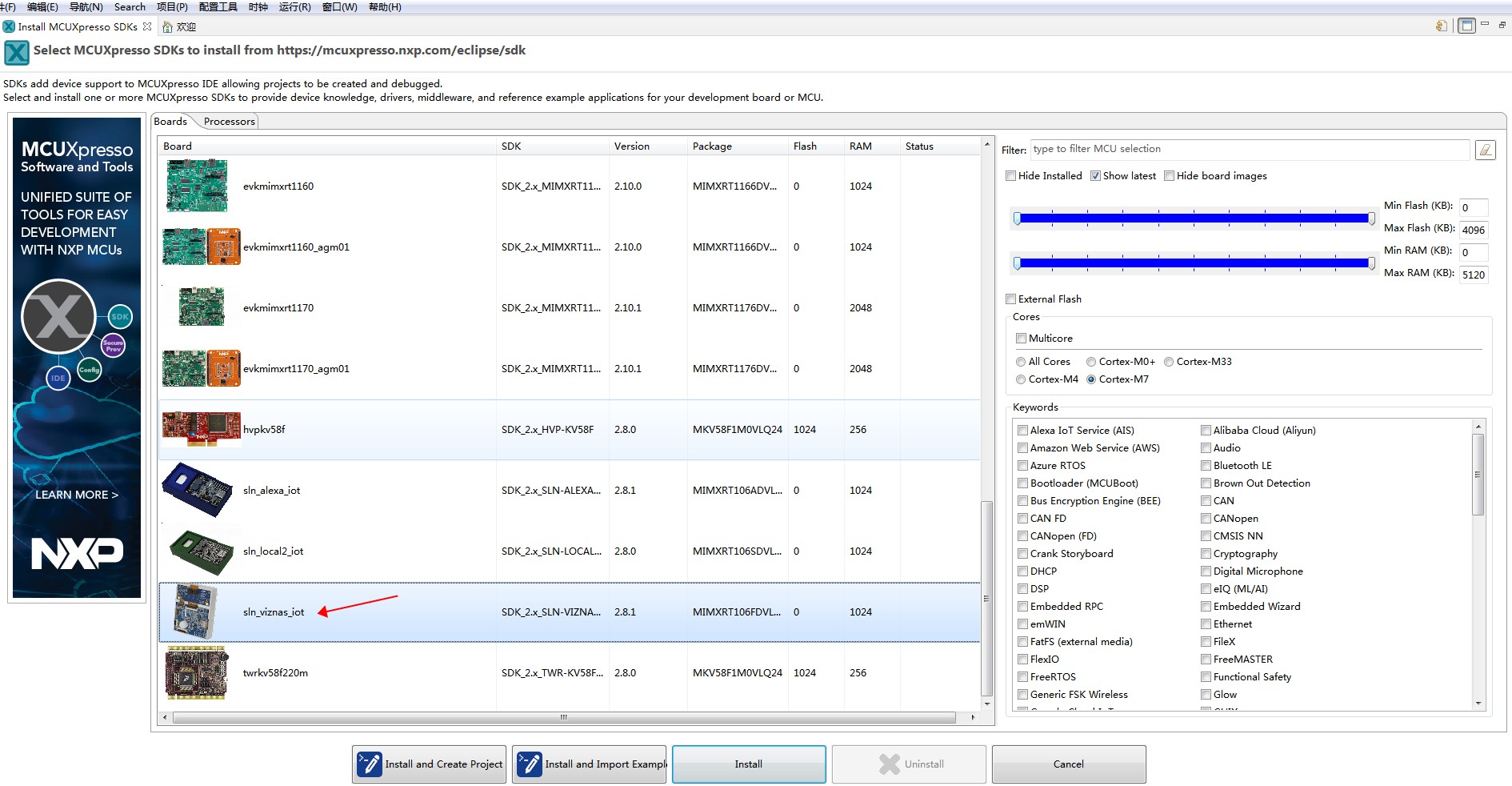
Task: Check the FreeRTOS keyword
Action: tap(1023, 677)
